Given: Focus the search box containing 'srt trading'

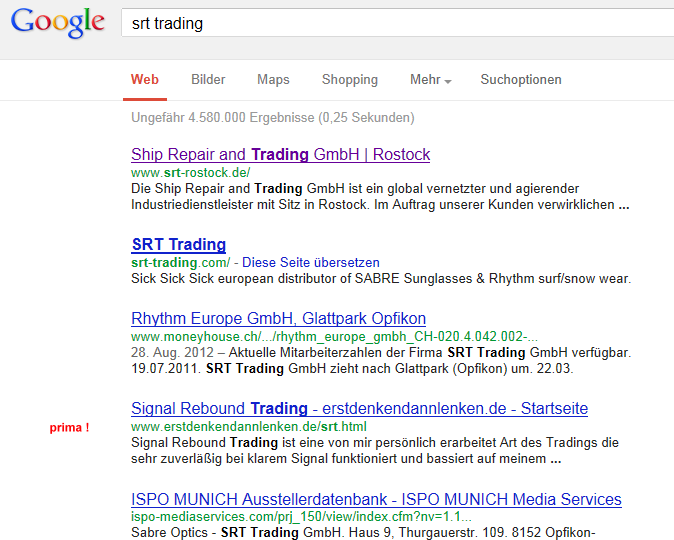Looking at the screenshot, I should pyautogui.click(x=398, y=23).
